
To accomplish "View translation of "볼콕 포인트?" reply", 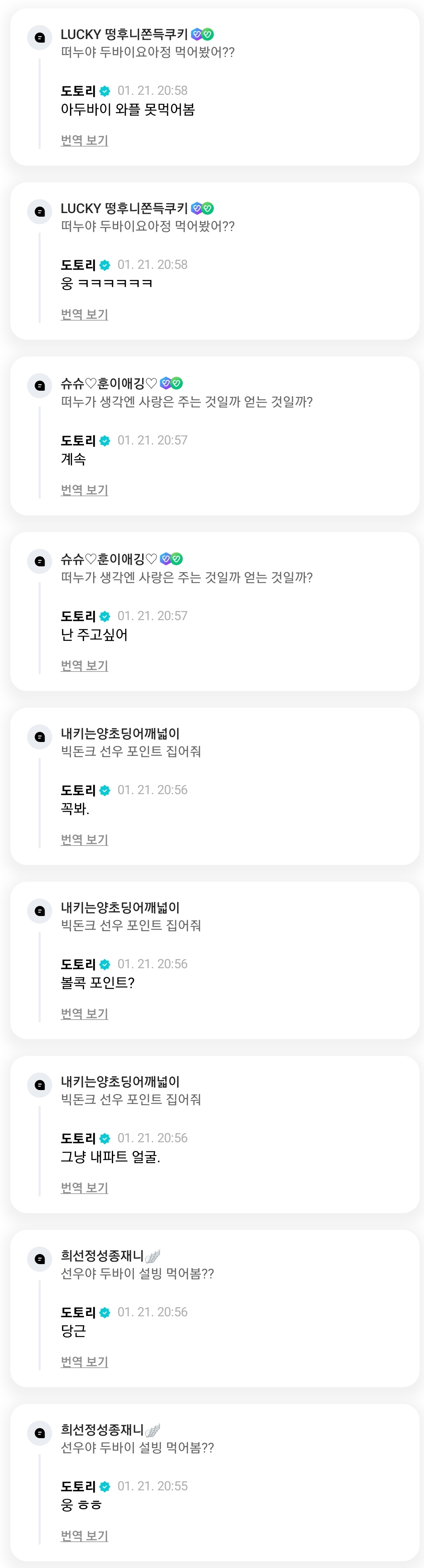I will click(84, 1014).
